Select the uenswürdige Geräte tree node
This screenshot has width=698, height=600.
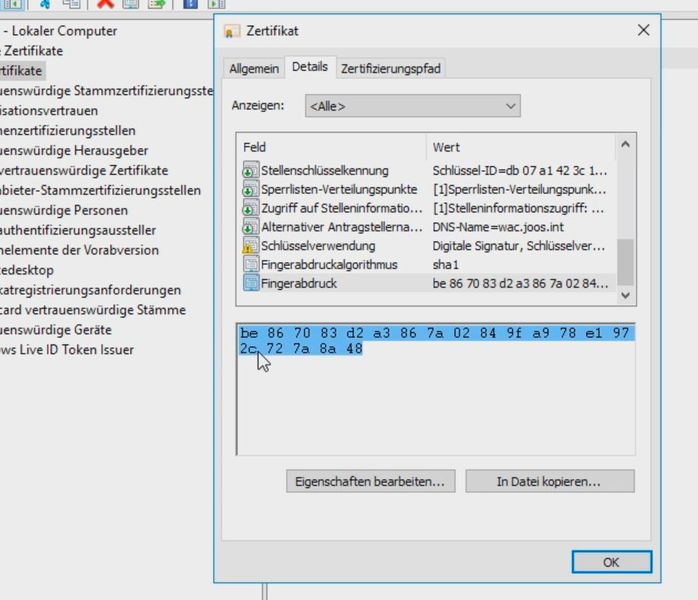(x=56, y=330)
